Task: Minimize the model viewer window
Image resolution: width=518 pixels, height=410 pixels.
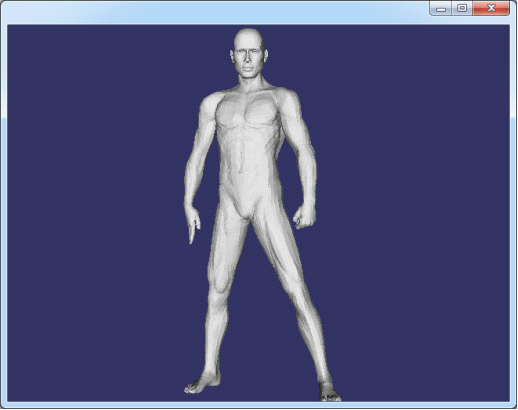Action: (441, 8)
